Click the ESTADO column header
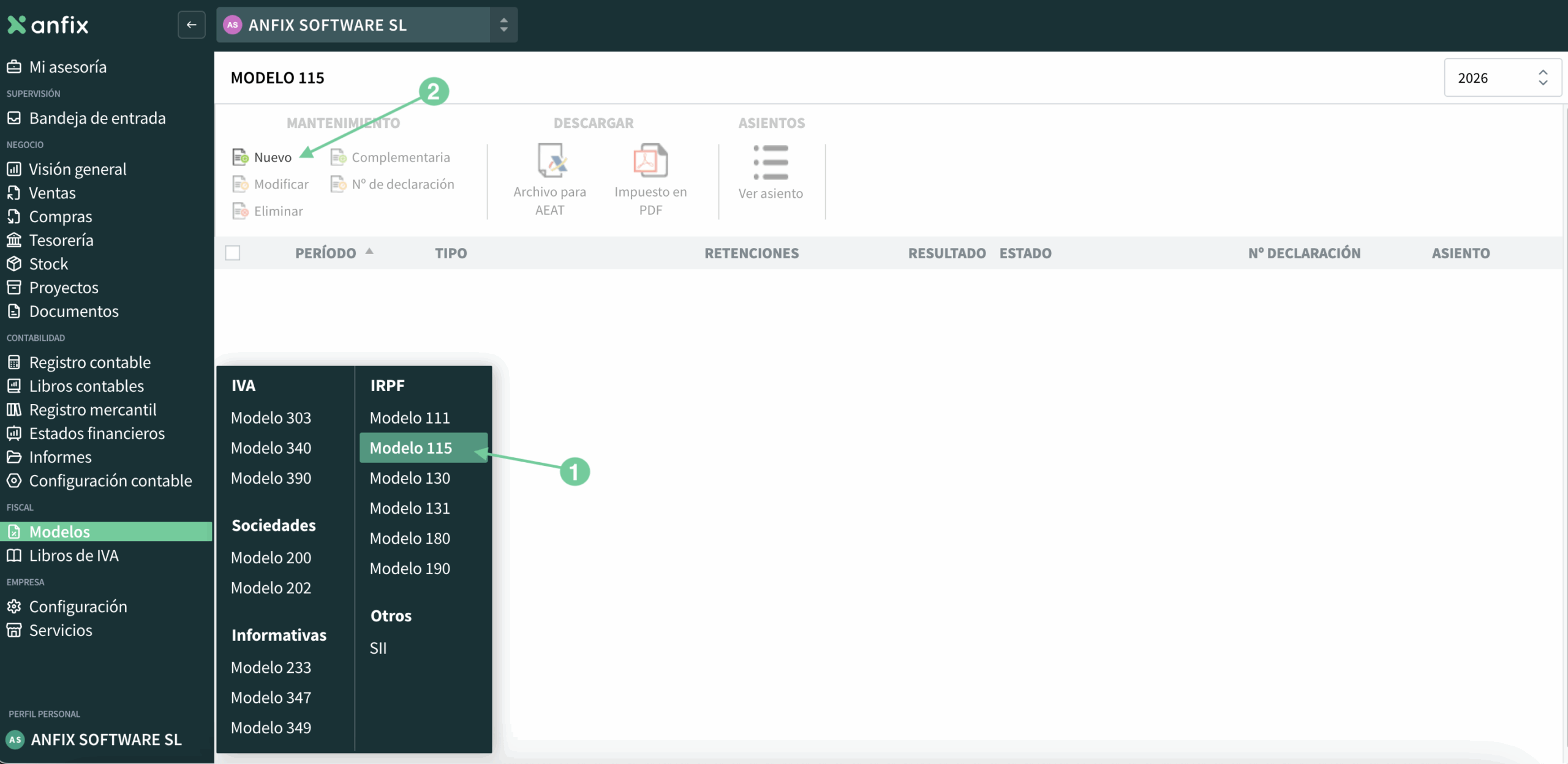Screen dimensions: 1568x764 [1025, 253]
